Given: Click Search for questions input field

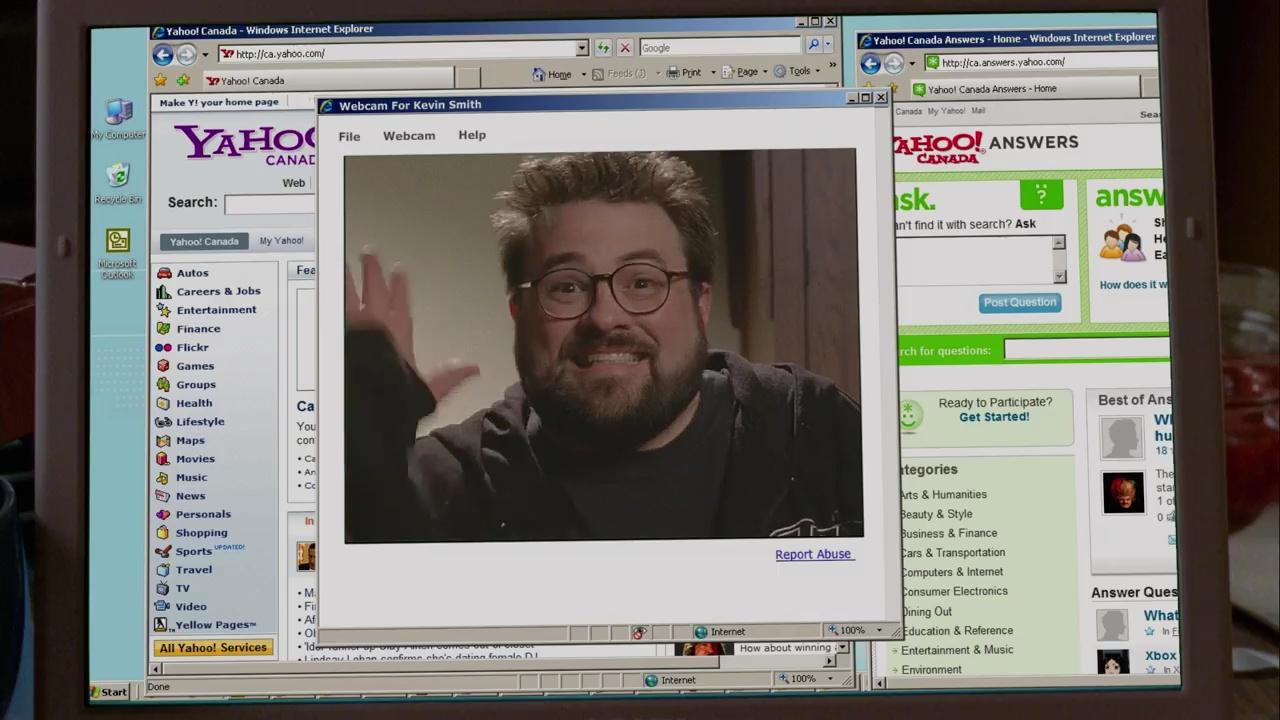Looking at the screenshot, I should [1087, 350].
